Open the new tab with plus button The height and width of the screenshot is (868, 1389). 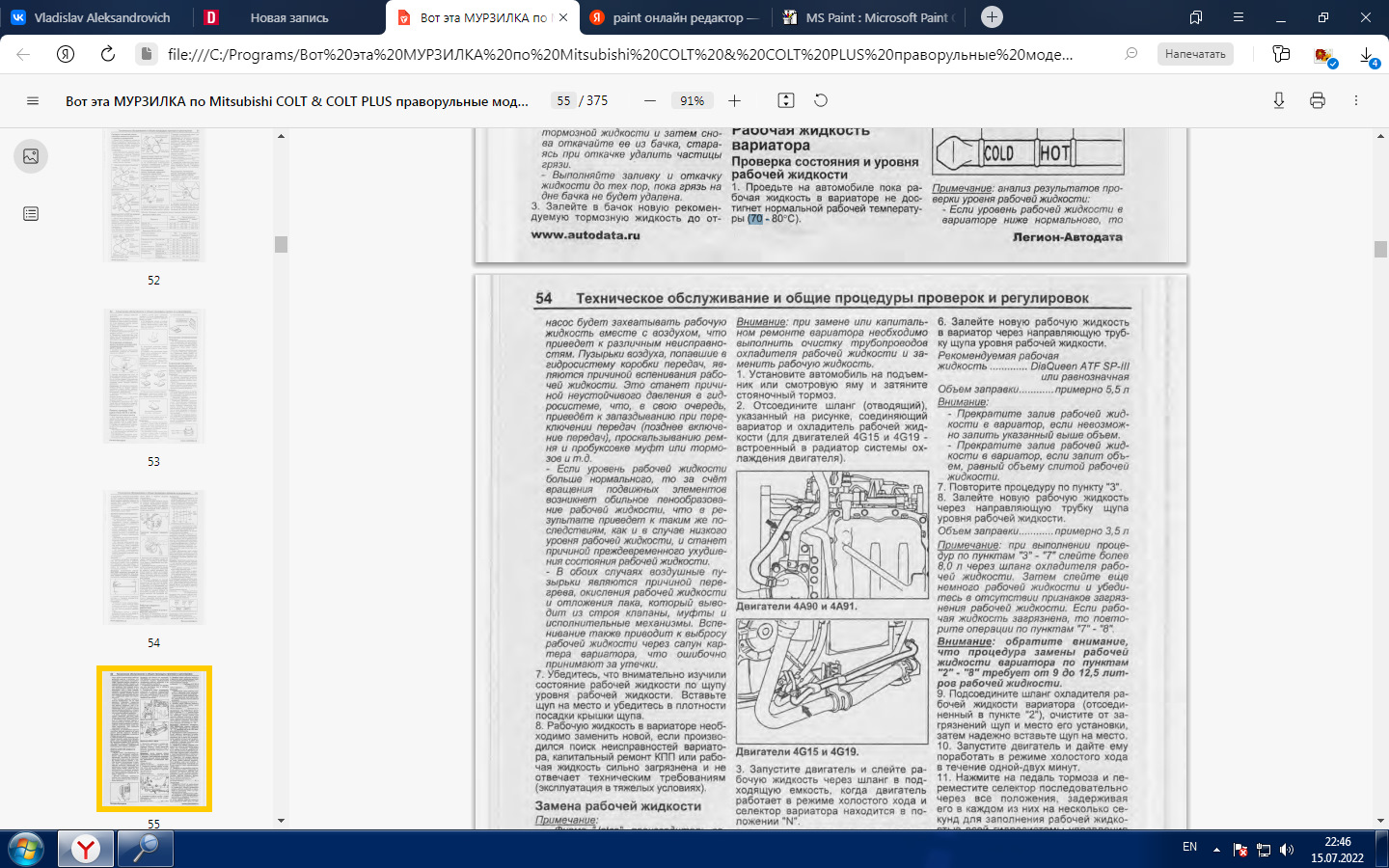tap(992, 17)
